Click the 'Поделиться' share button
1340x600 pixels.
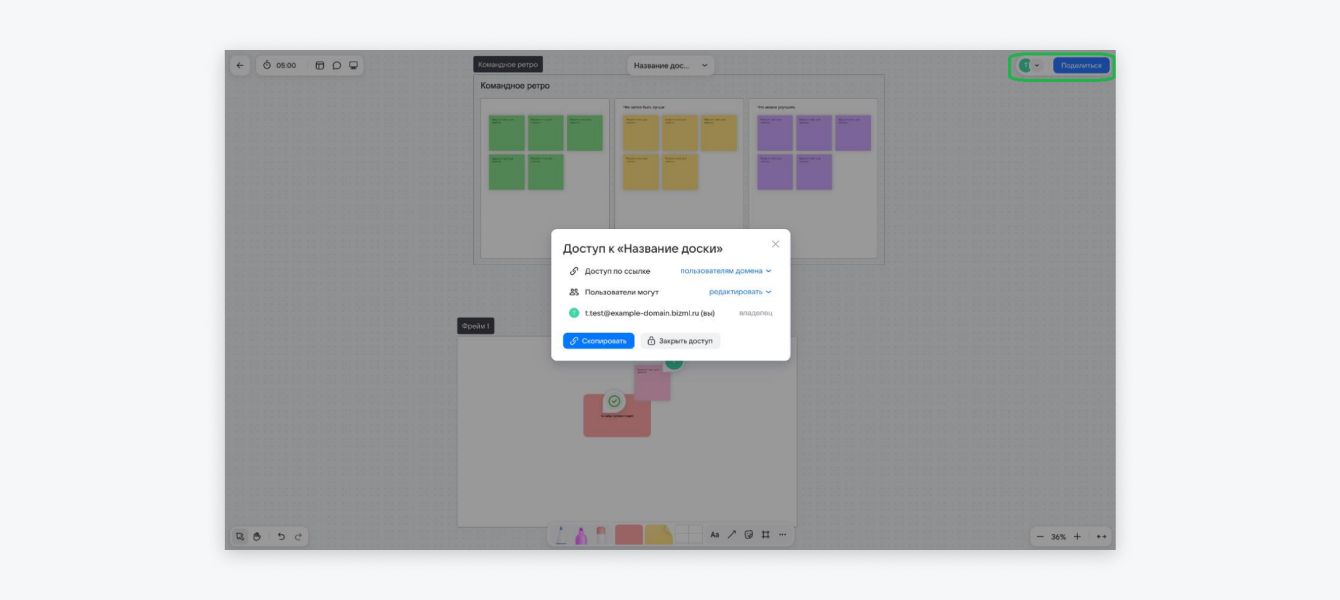click(1081, 65)
